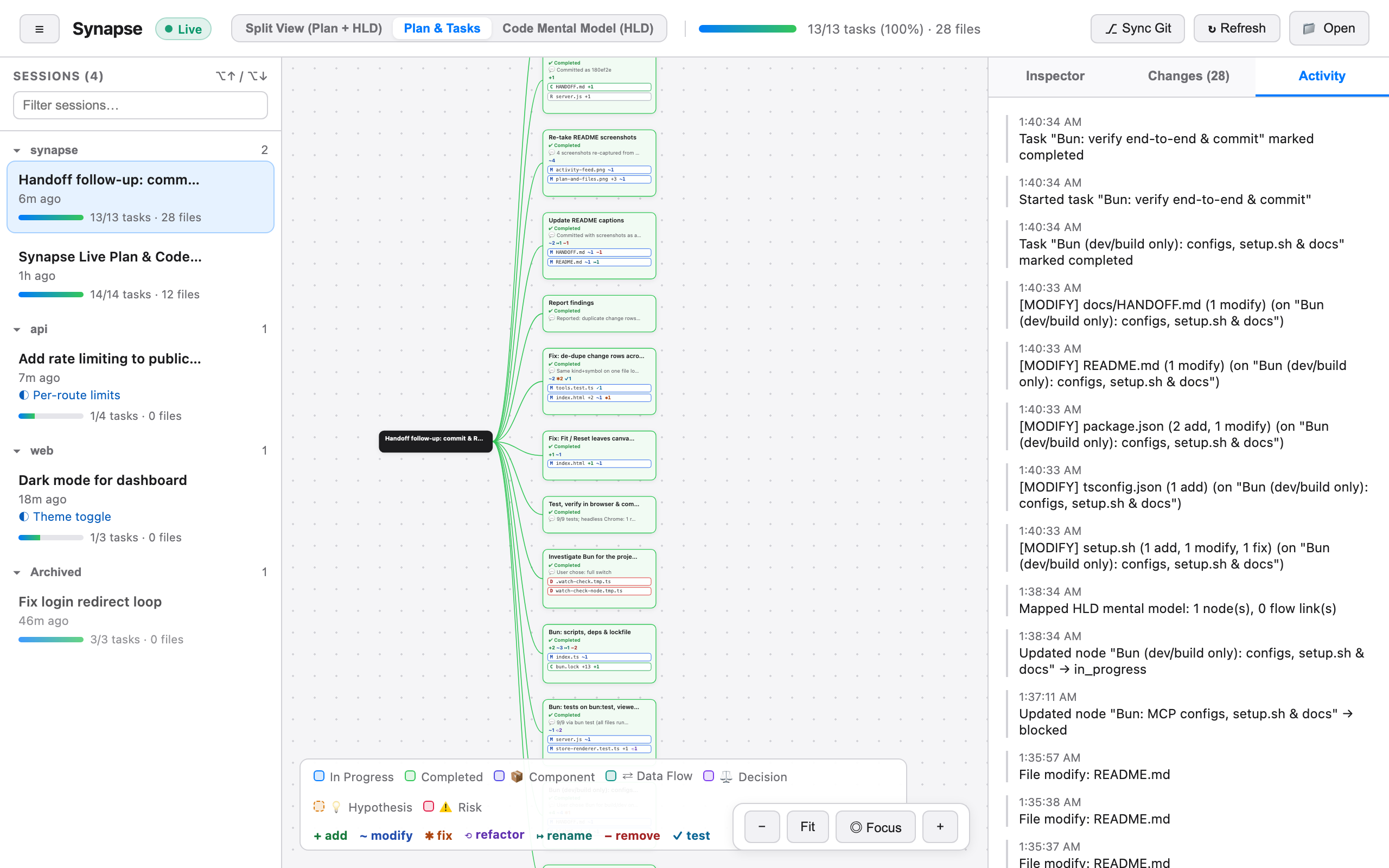Click the Decision scales icon
The width and height of the screenshot is (1389, 868).
coord(726,776)
